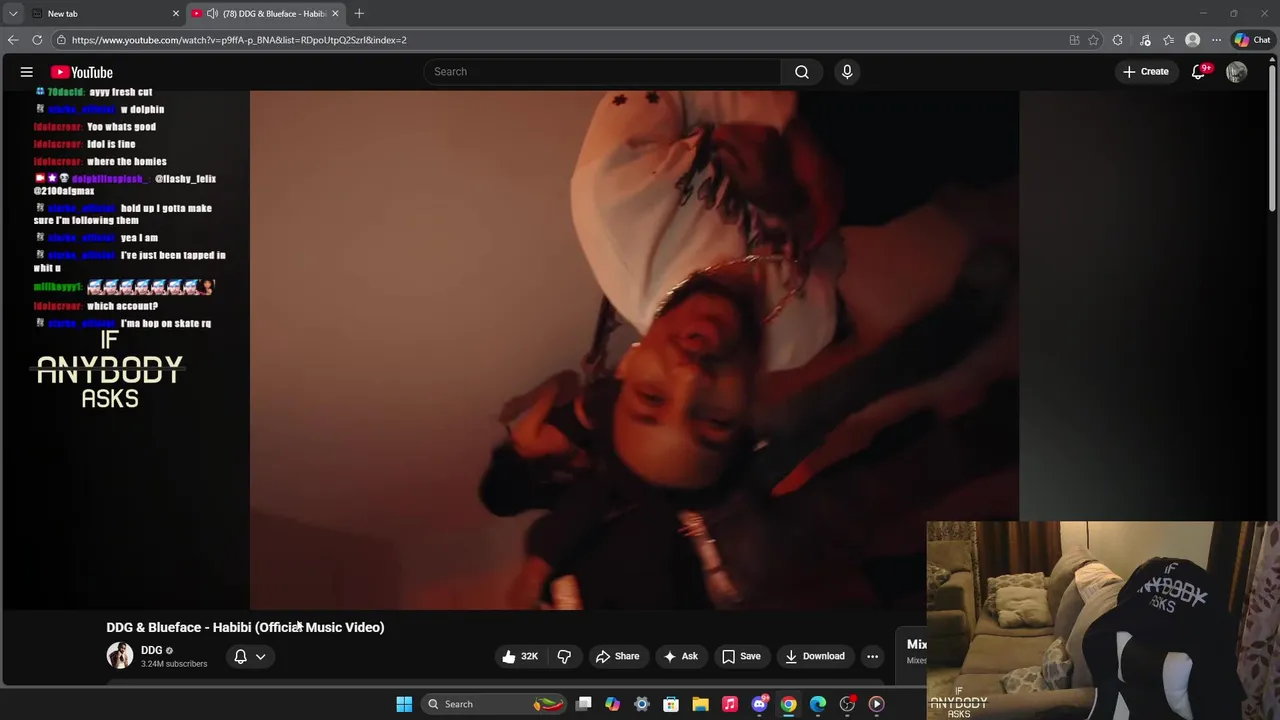The height and width of the screenshot is (720, 1280).
Task: Open Microsoft Store from the taskbar
Action: [671, 704]
